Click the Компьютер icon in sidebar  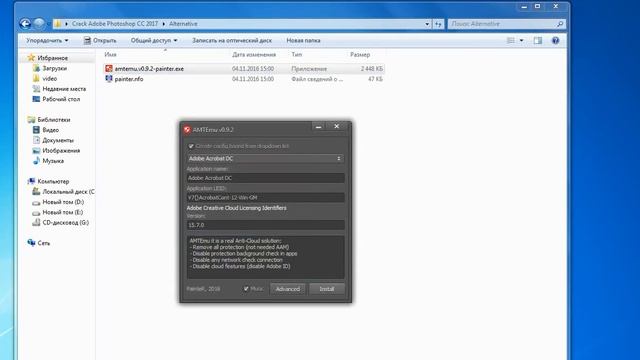tap(31, 181)
